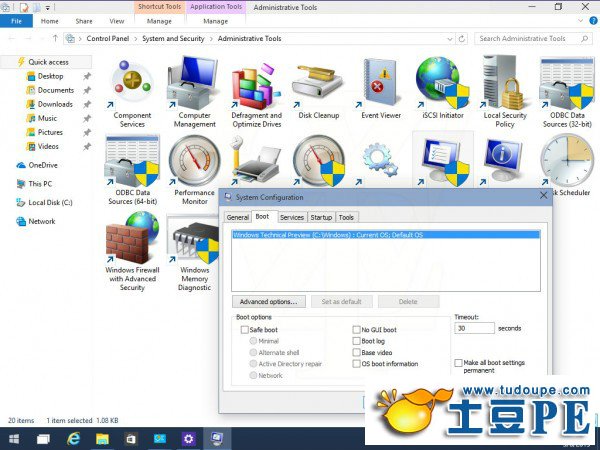Select Downloads in Quick access
Screen dimensions: 600x450
tap(55, 104)
